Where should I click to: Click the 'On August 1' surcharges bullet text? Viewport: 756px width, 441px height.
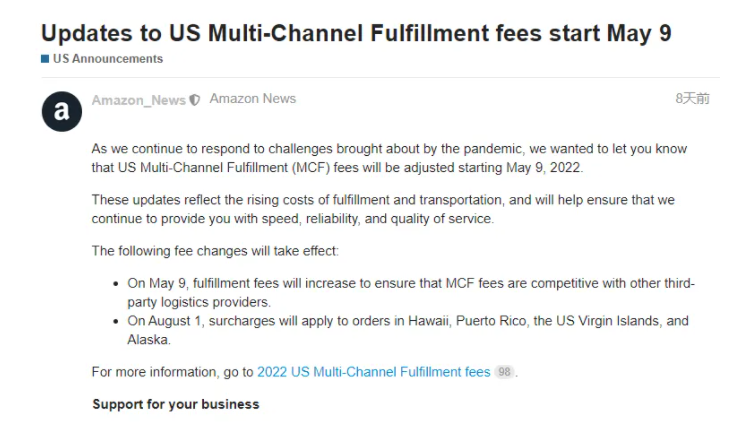coord(408,330)
